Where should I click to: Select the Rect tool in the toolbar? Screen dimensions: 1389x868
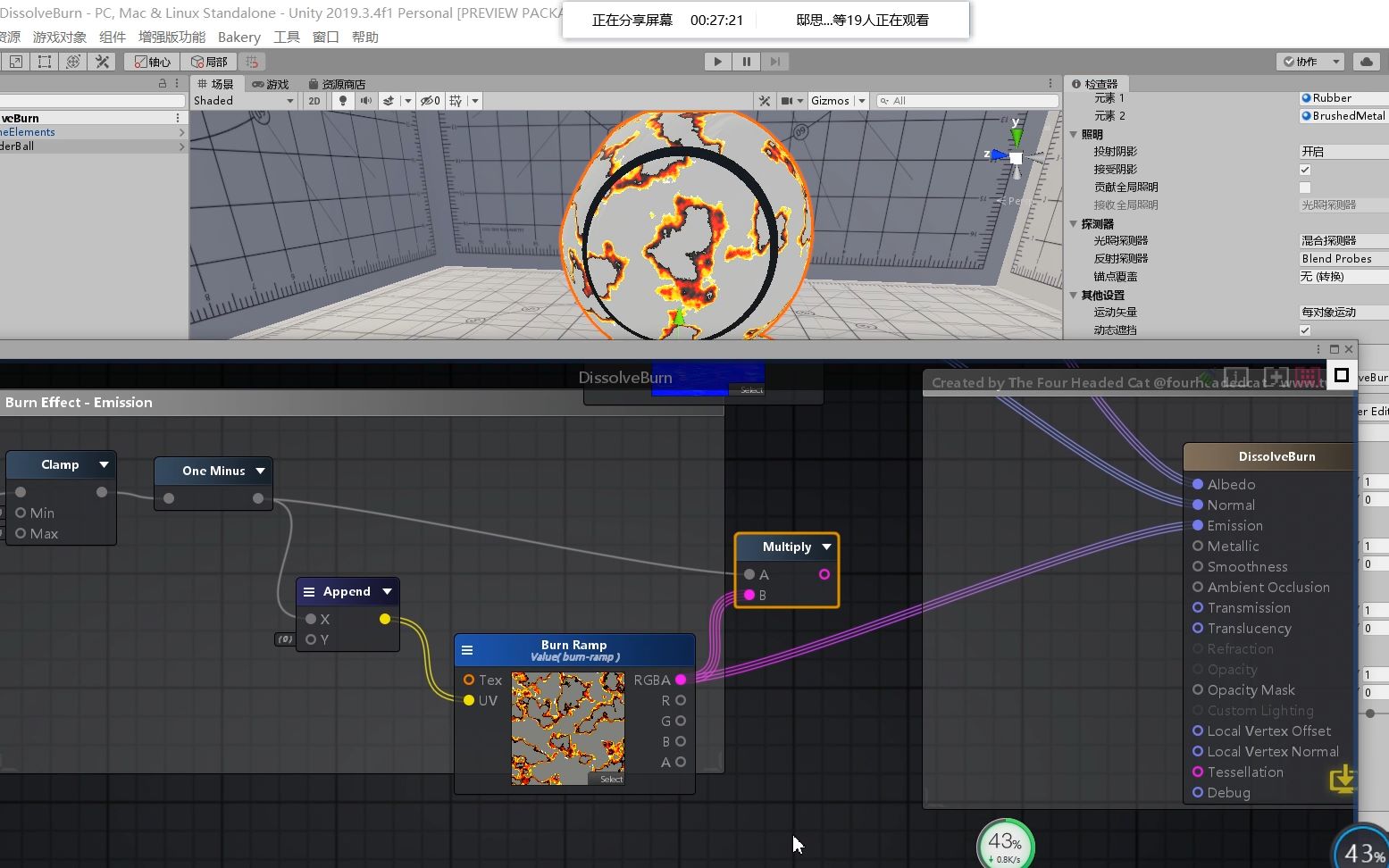43,62
